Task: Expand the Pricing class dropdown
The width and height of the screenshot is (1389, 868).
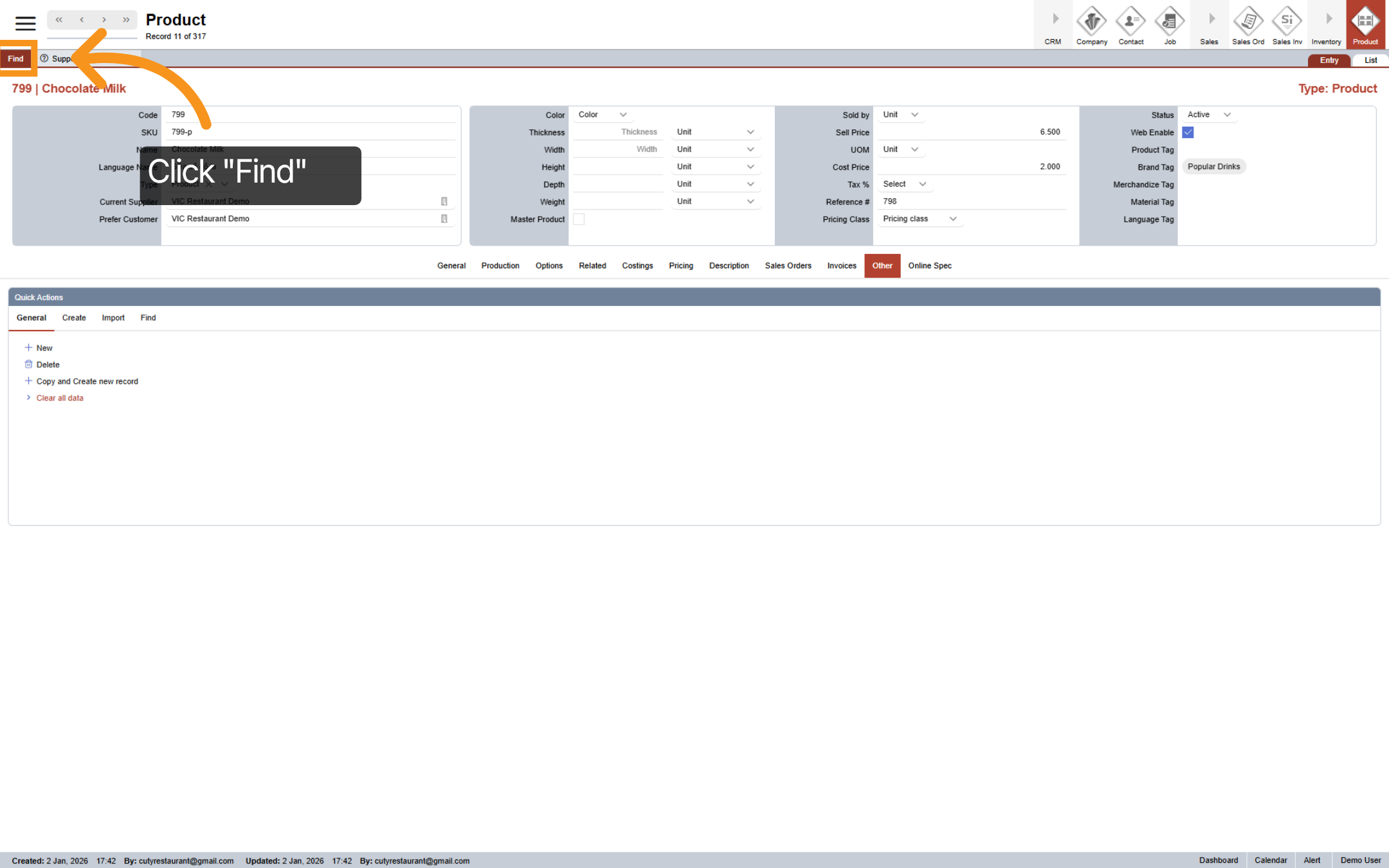Action: tap(920, 219)
